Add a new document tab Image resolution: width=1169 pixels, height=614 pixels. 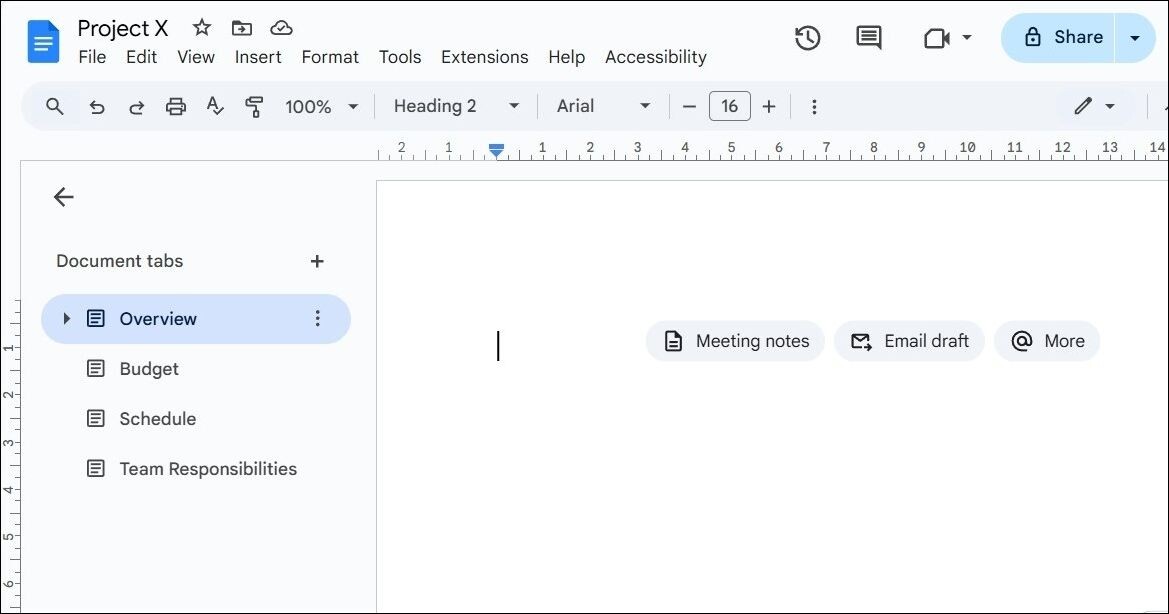point(317,262)
